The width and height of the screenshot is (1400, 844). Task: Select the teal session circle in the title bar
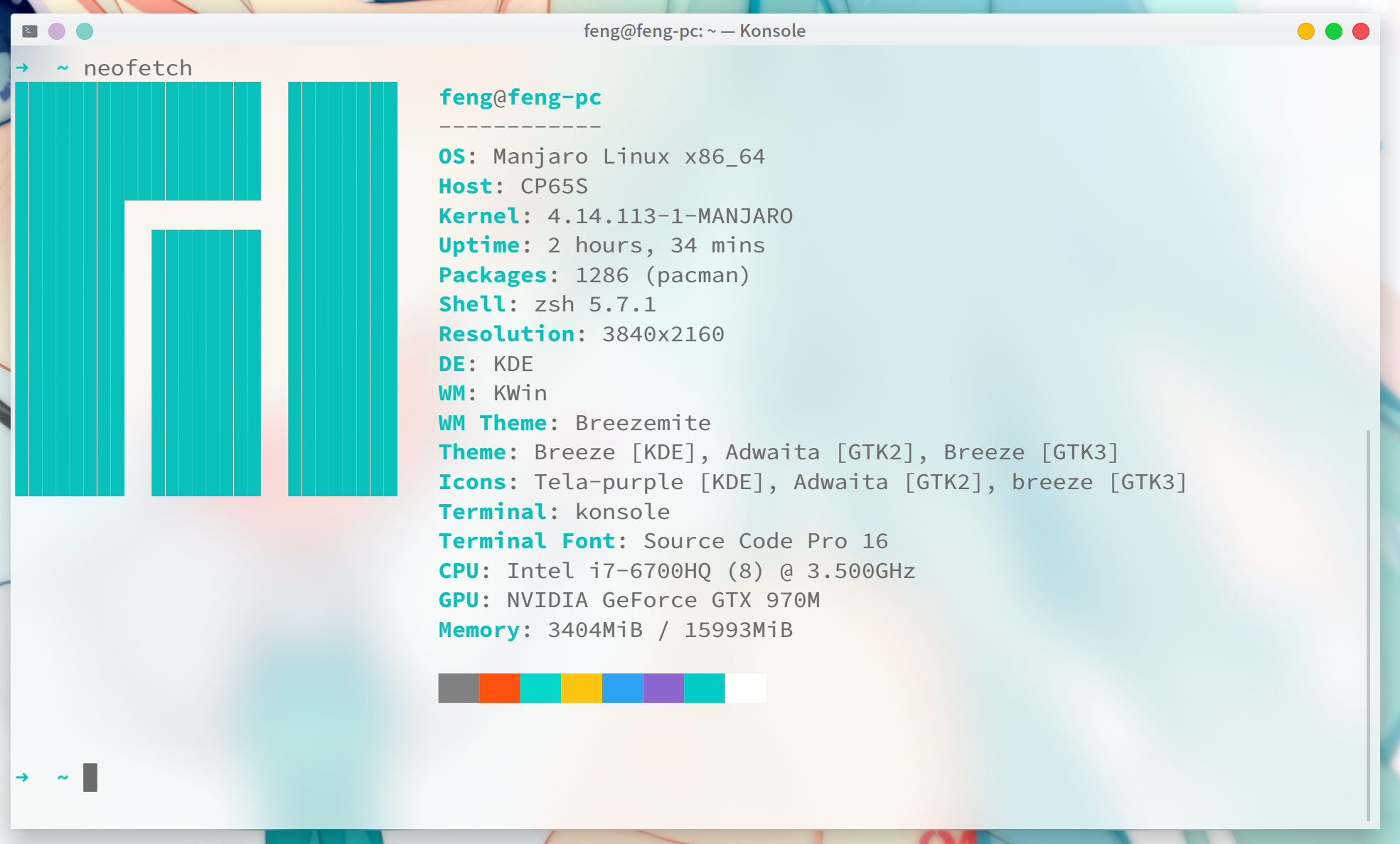point(85,31)
